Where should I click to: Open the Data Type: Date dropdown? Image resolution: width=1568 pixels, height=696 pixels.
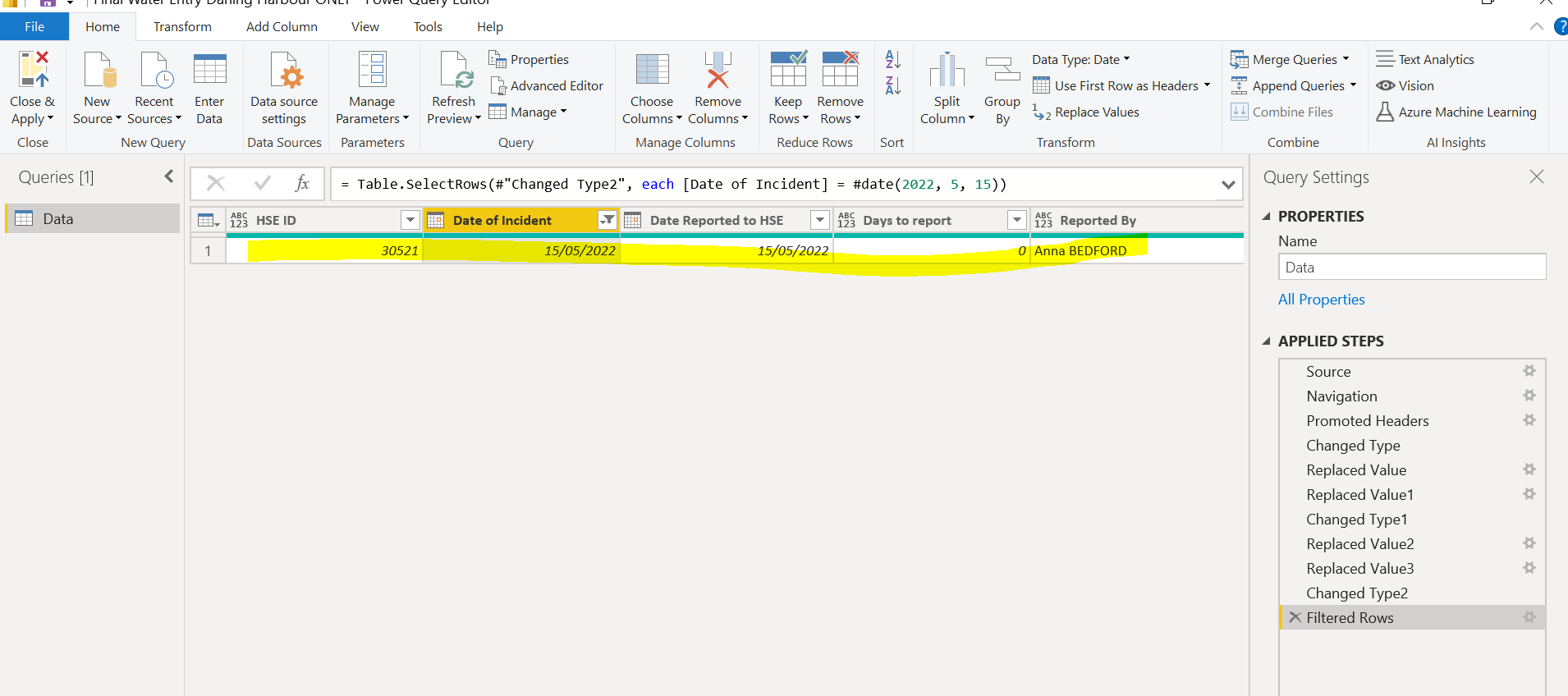click(x=1081, y=59)
